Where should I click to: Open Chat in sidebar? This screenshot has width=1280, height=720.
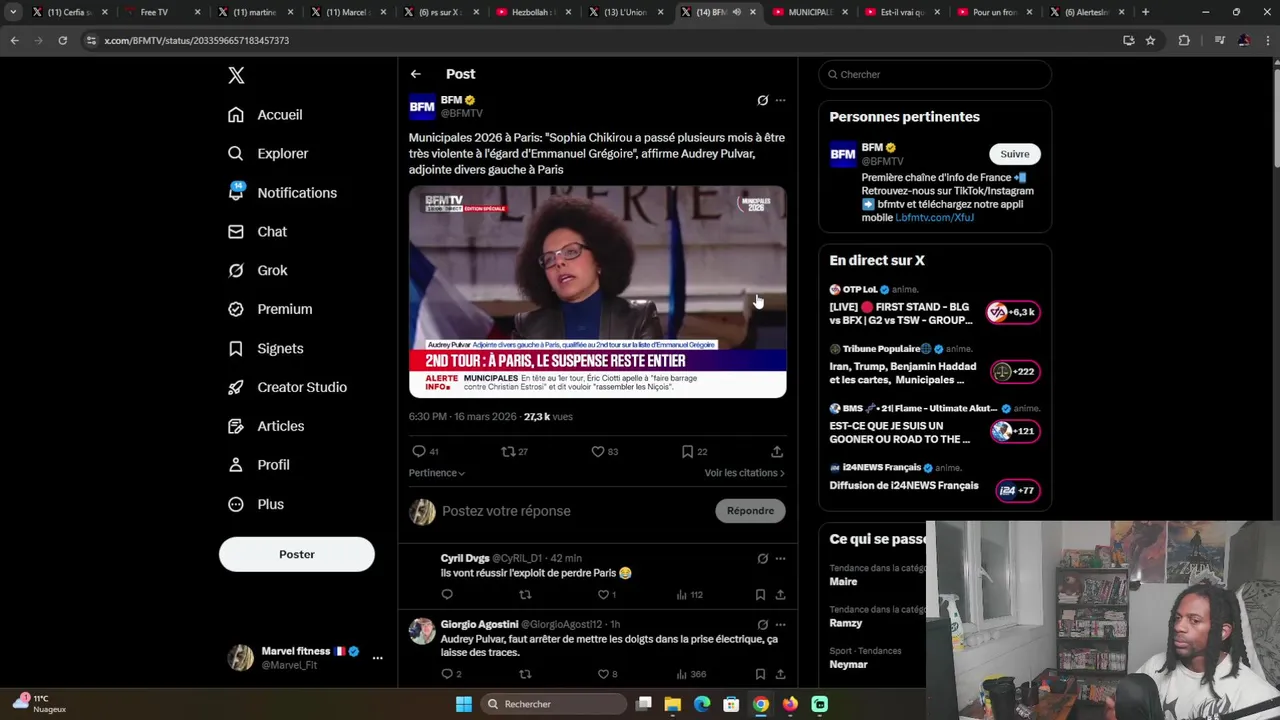point(257,232)
